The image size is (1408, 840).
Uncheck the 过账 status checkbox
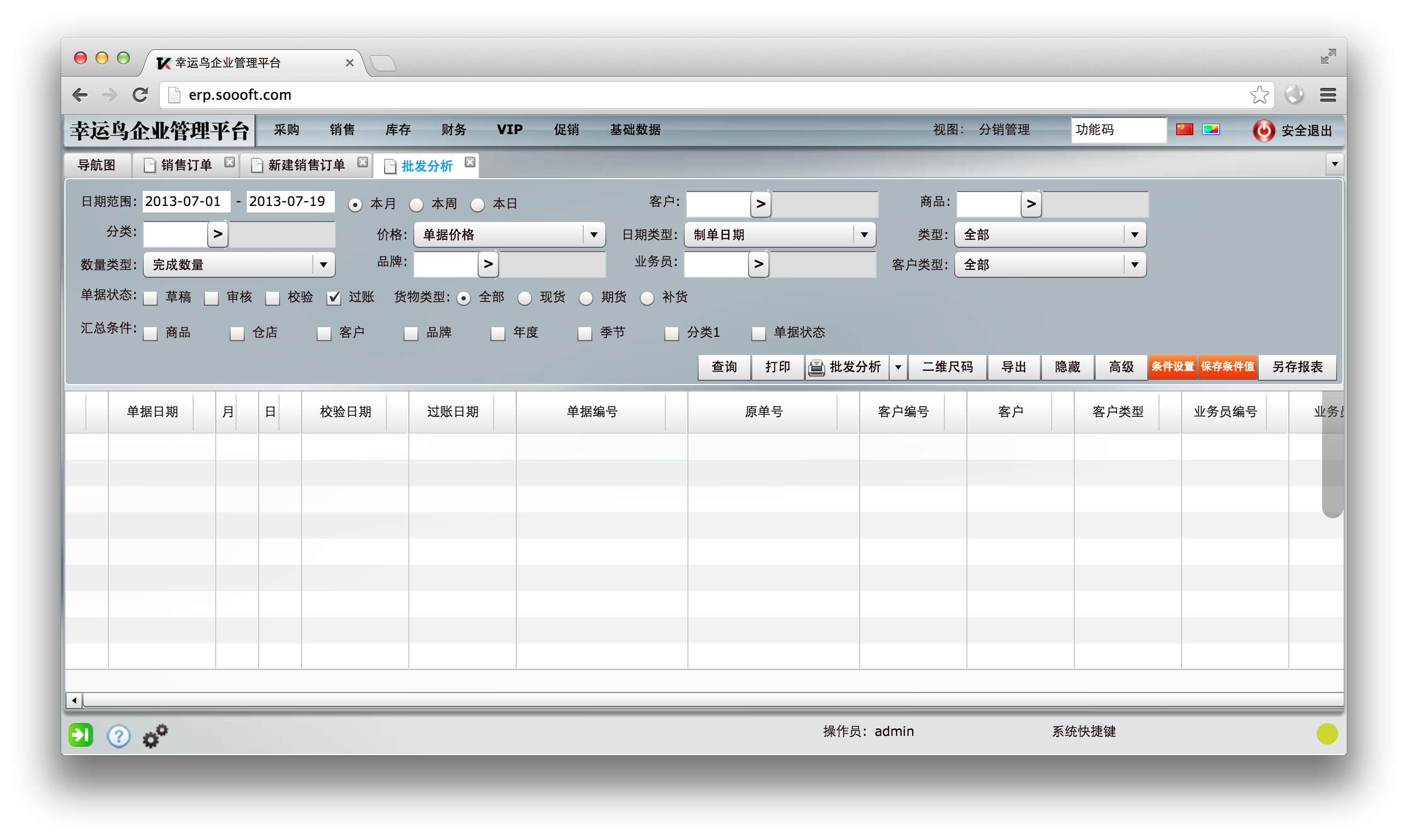(333, 298)
